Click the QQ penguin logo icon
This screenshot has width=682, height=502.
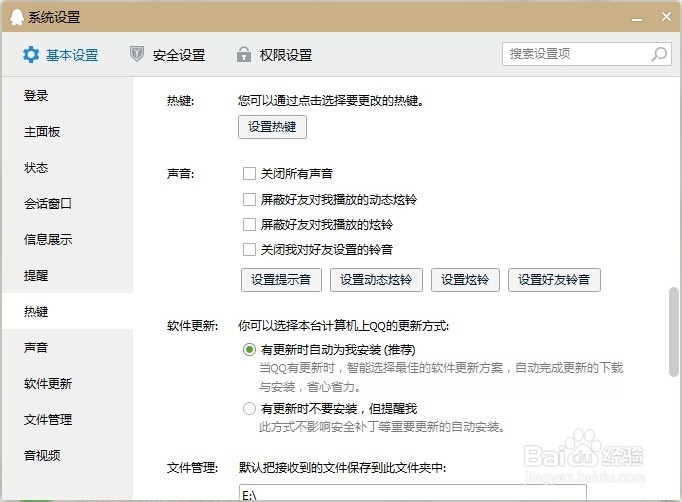tap(17, 17)
